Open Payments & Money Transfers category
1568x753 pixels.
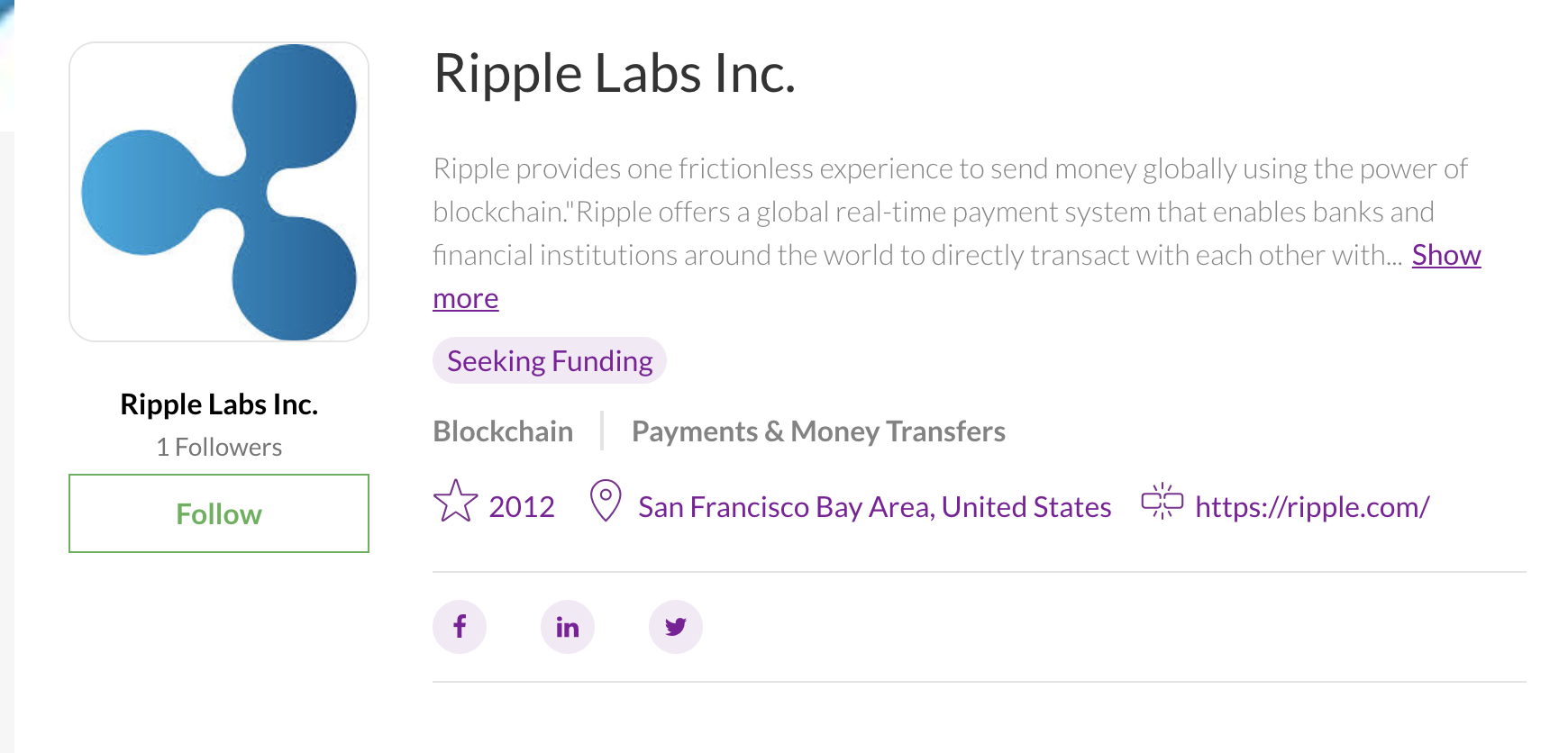[818, 431]
